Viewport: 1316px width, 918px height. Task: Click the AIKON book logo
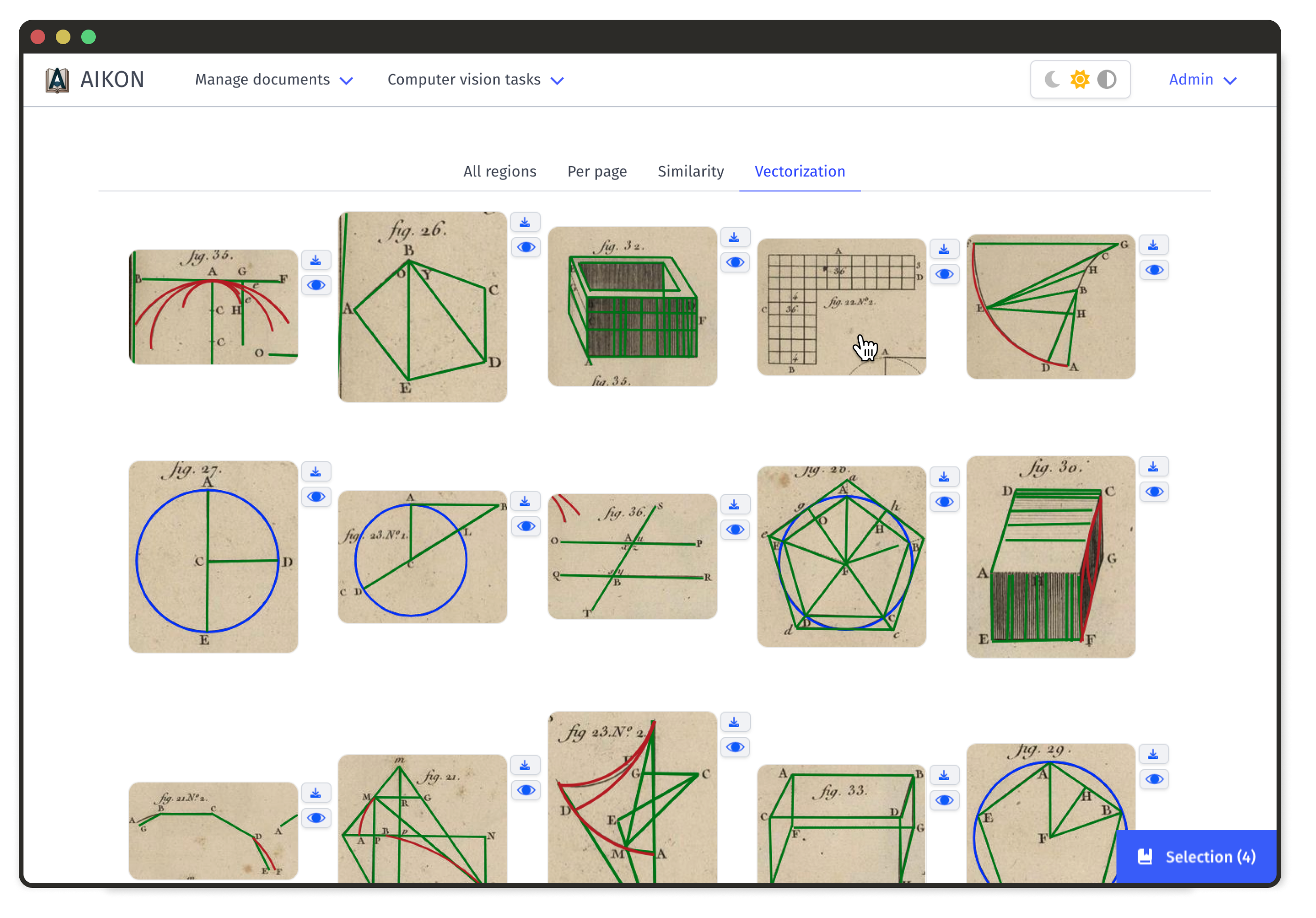(x=56, y=79)
